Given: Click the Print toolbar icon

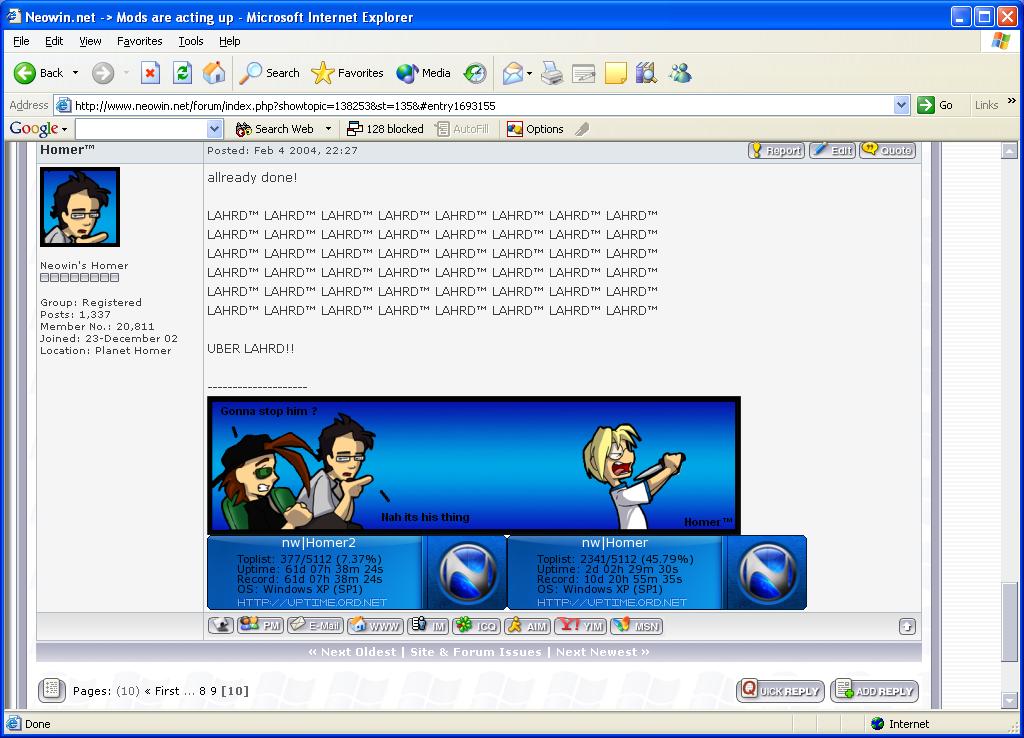Looking at the screenshot, I should point(552,73).
